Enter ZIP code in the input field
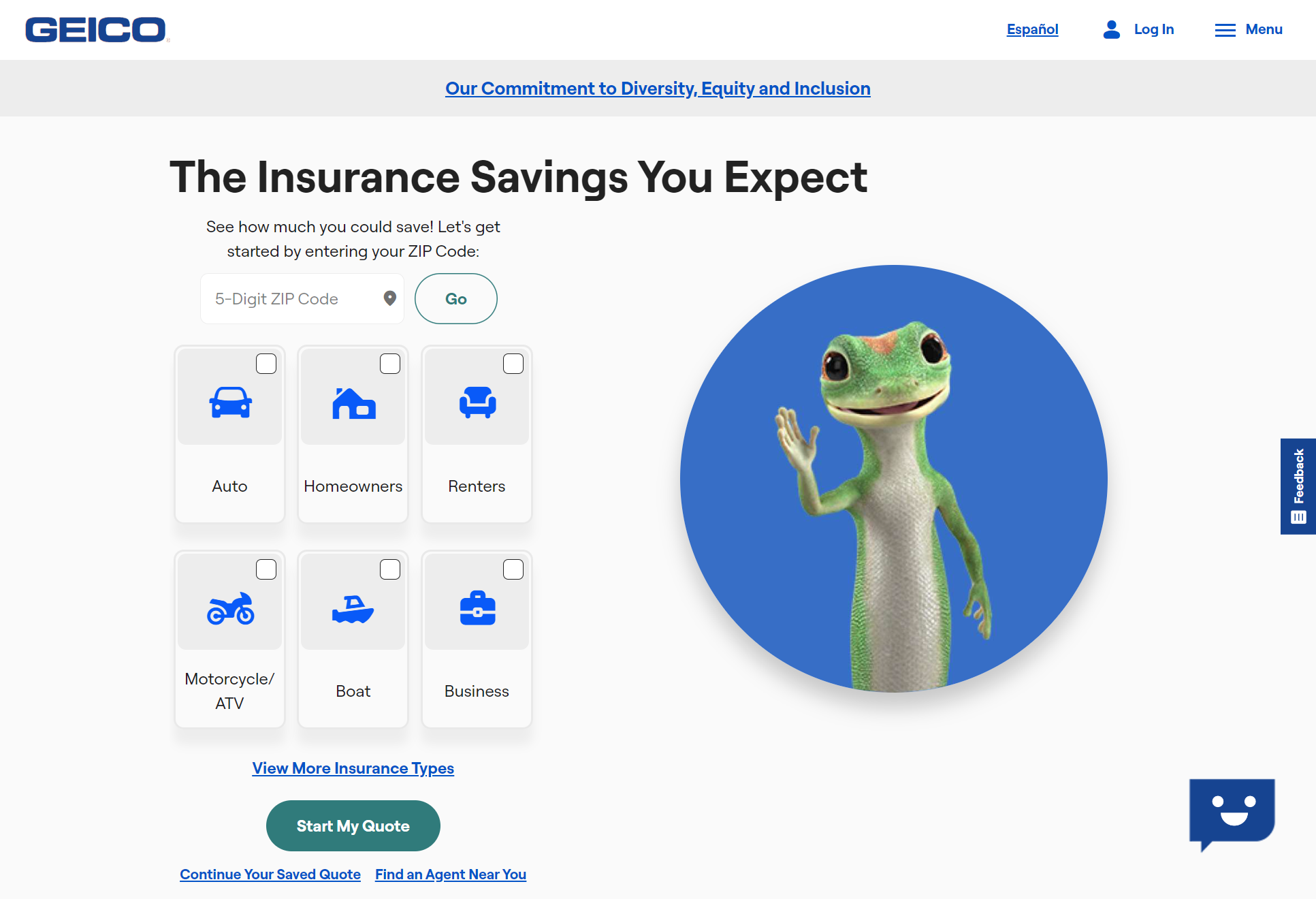This screenshot has height=899, width=1316. click(299, 298)
